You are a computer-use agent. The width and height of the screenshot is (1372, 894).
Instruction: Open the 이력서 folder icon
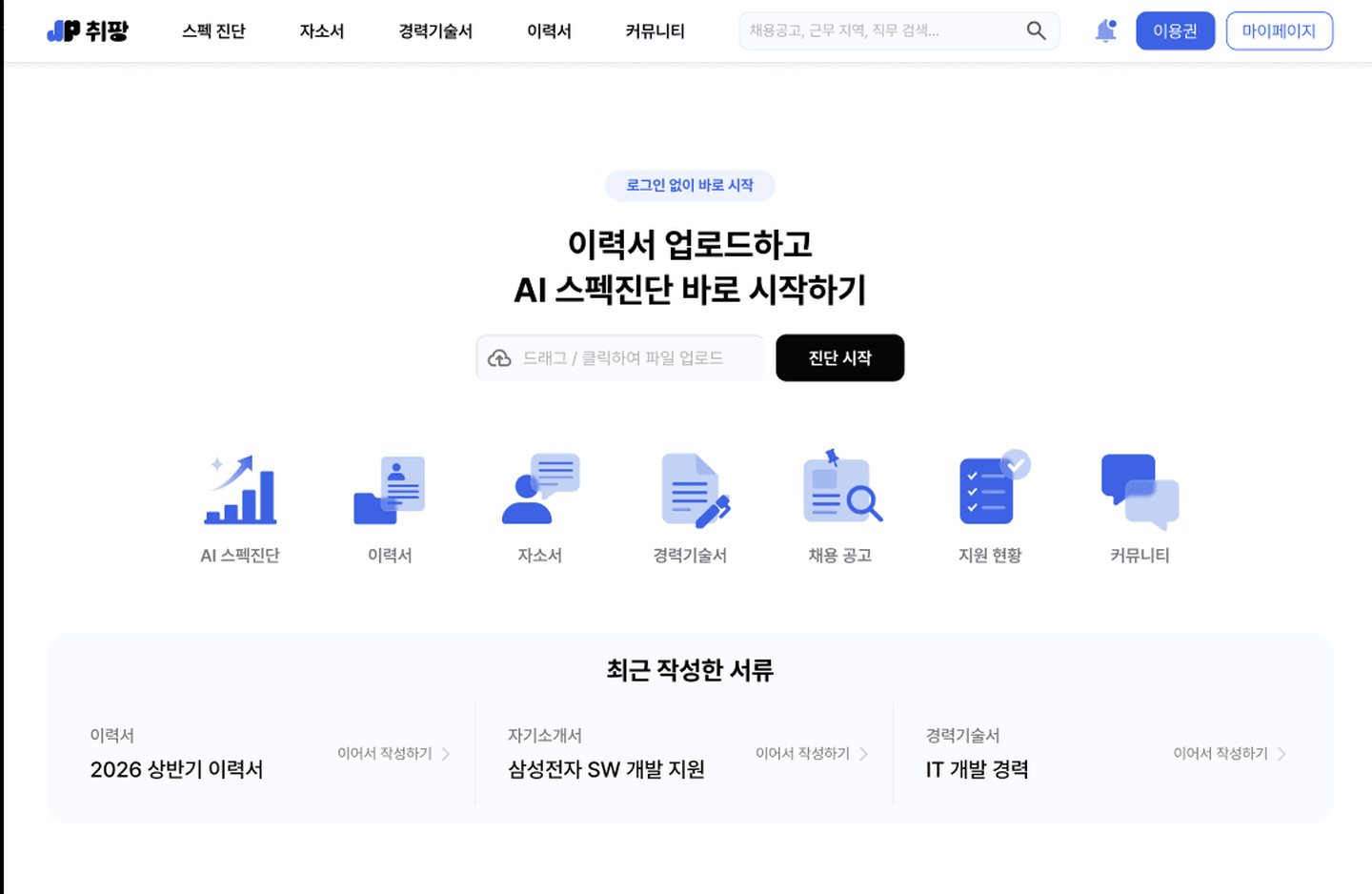pyautogui.click(x=389, y=489)
